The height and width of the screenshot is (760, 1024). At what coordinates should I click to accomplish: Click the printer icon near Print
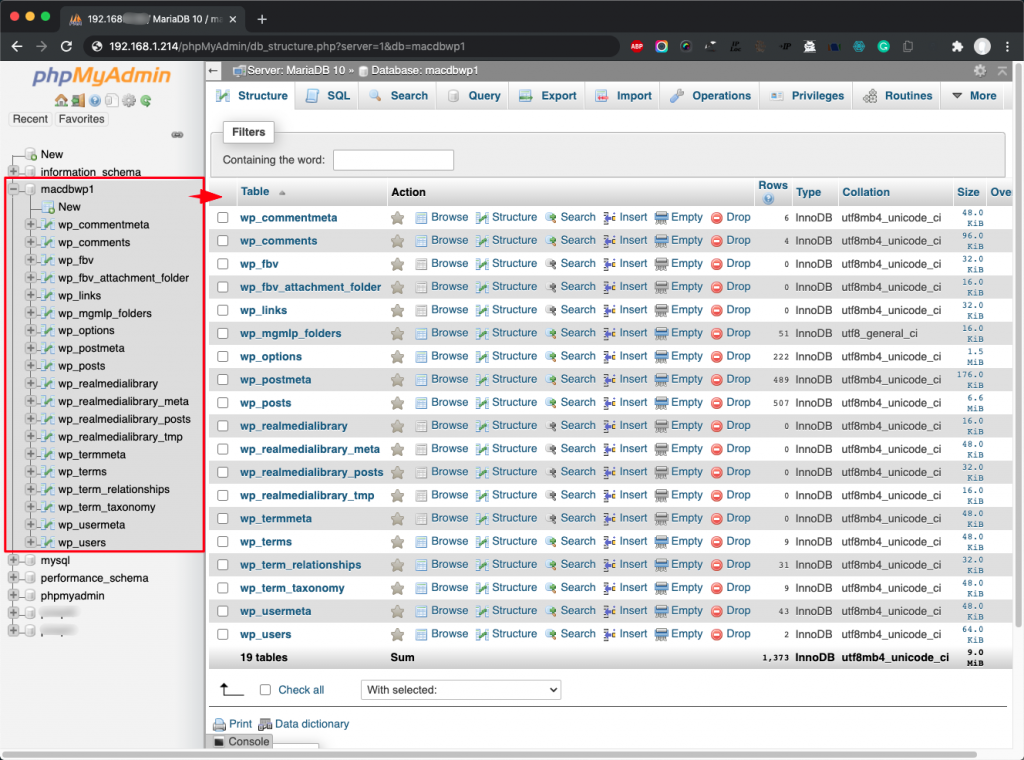click(x=220, y=724)
